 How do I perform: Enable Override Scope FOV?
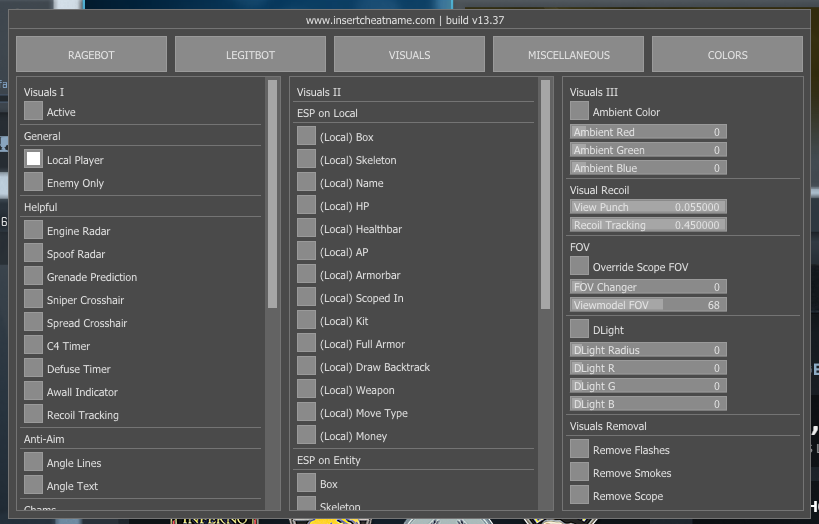coord(580,266)
